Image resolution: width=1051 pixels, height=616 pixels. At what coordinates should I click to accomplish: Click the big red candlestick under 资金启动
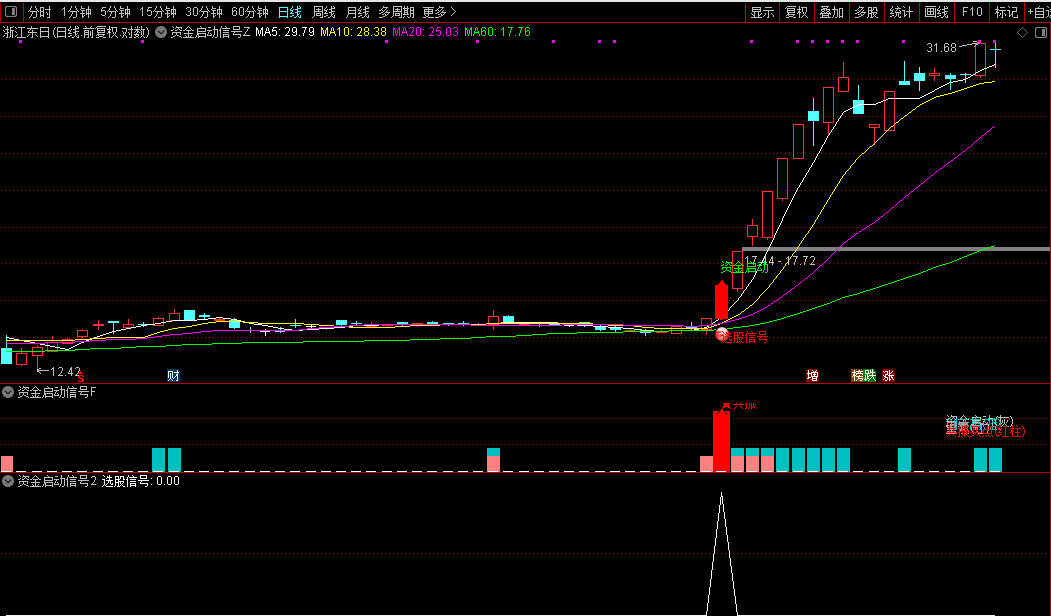click(x=721, y=301)
